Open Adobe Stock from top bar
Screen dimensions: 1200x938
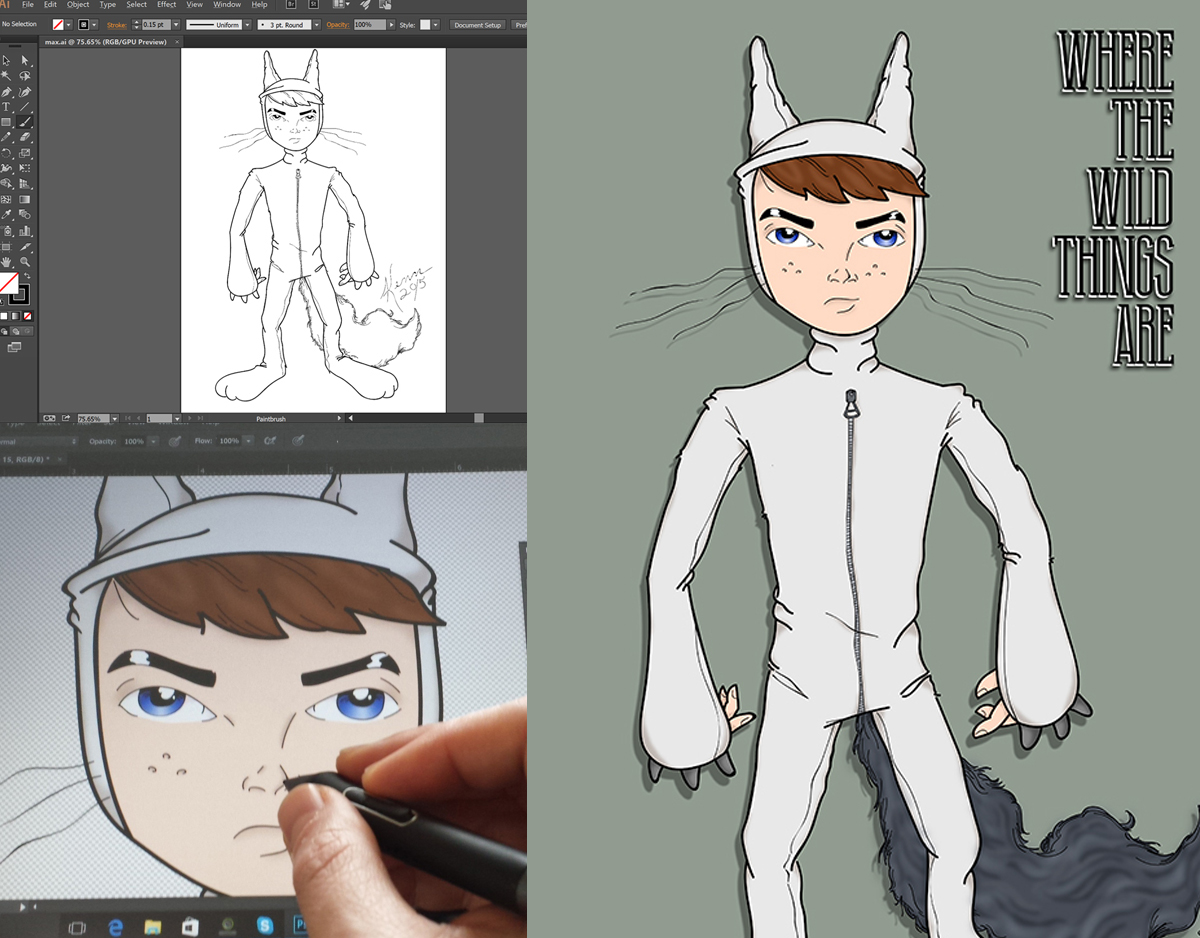312,4
